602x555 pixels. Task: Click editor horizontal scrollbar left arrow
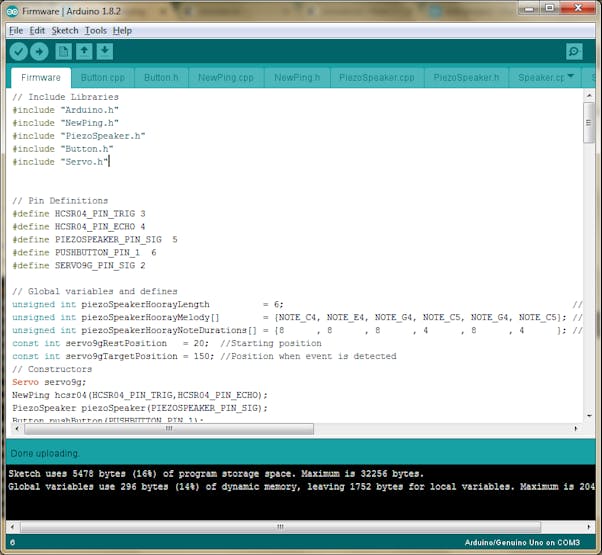click(x=17, y=428)
